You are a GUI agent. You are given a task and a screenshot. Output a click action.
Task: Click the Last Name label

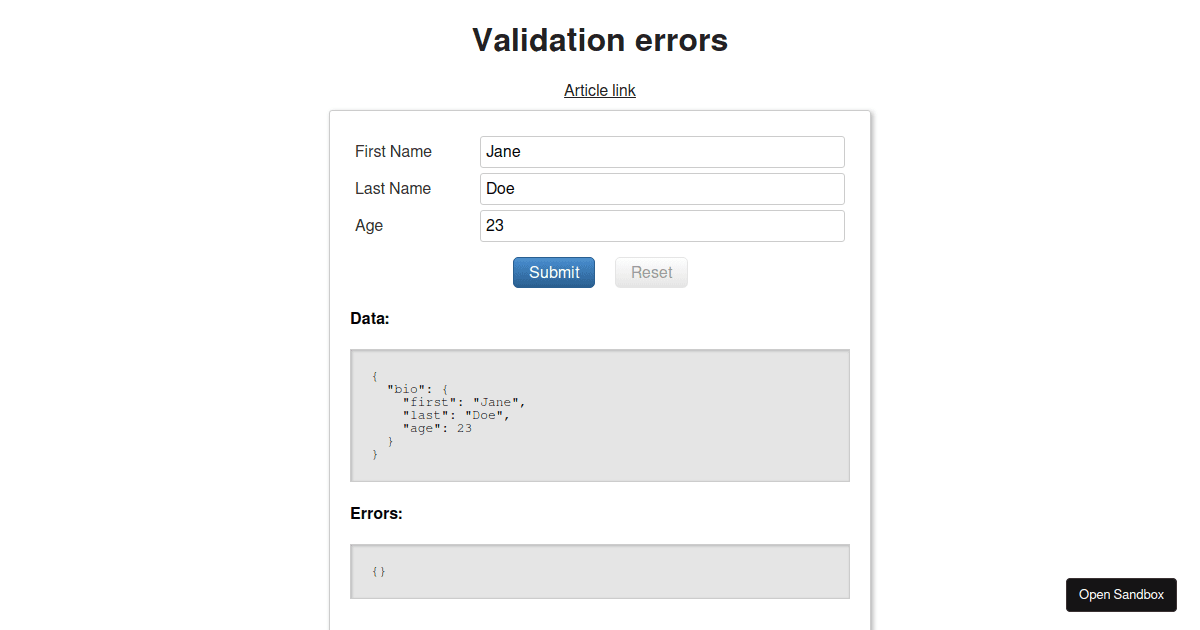(392, 188)
